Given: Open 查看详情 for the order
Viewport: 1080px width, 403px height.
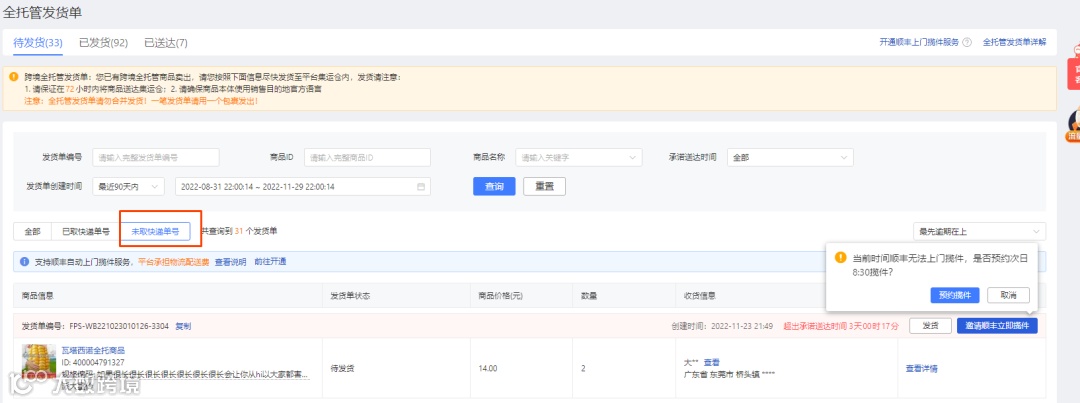Looking at the screenshot, I should point(922,369).
